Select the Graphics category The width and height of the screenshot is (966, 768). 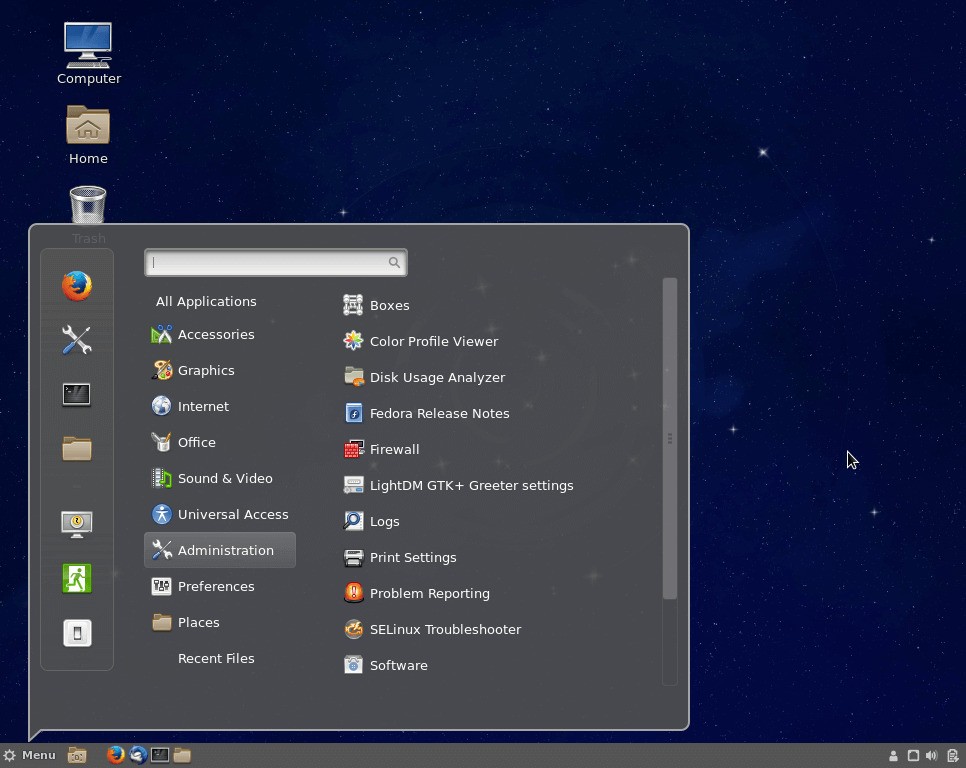[x=220, y=370]
